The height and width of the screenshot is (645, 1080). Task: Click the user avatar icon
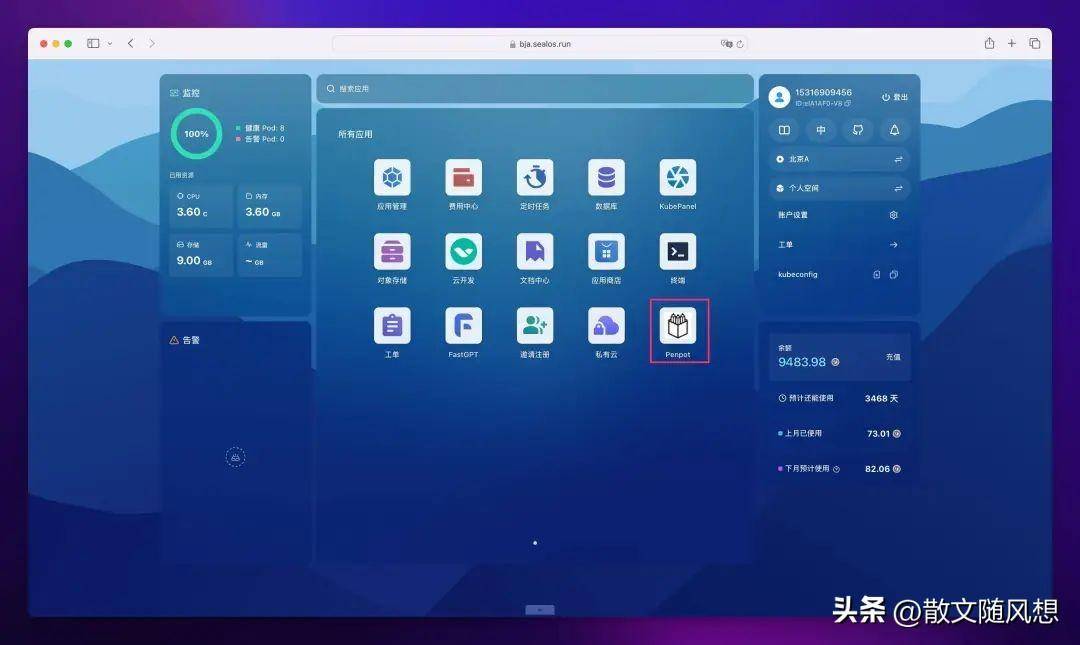coord(779,97)
